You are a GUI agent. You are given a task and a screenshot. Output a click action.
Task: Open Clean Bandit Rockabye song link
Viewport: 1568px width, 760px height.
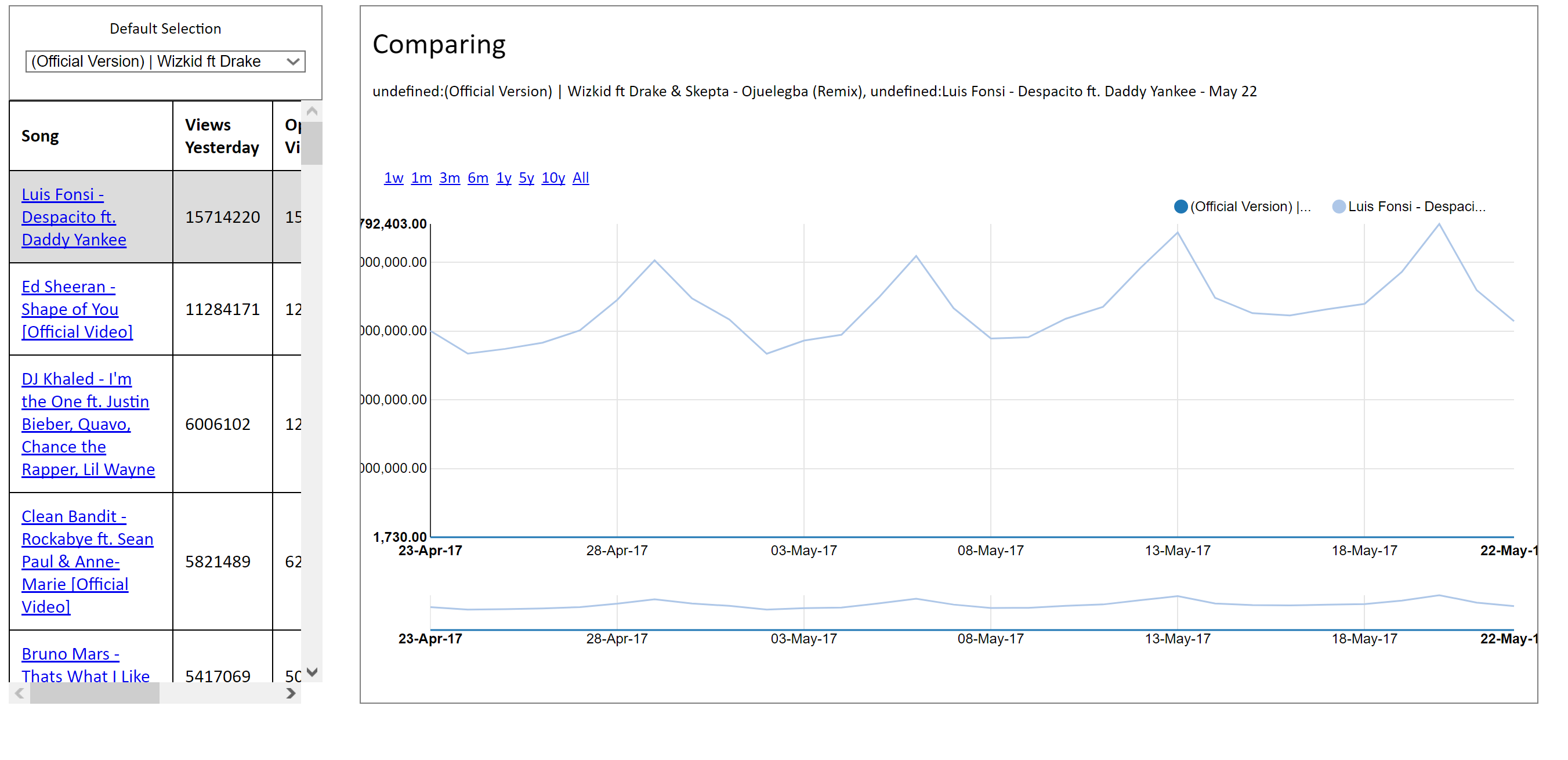(88, 562)
